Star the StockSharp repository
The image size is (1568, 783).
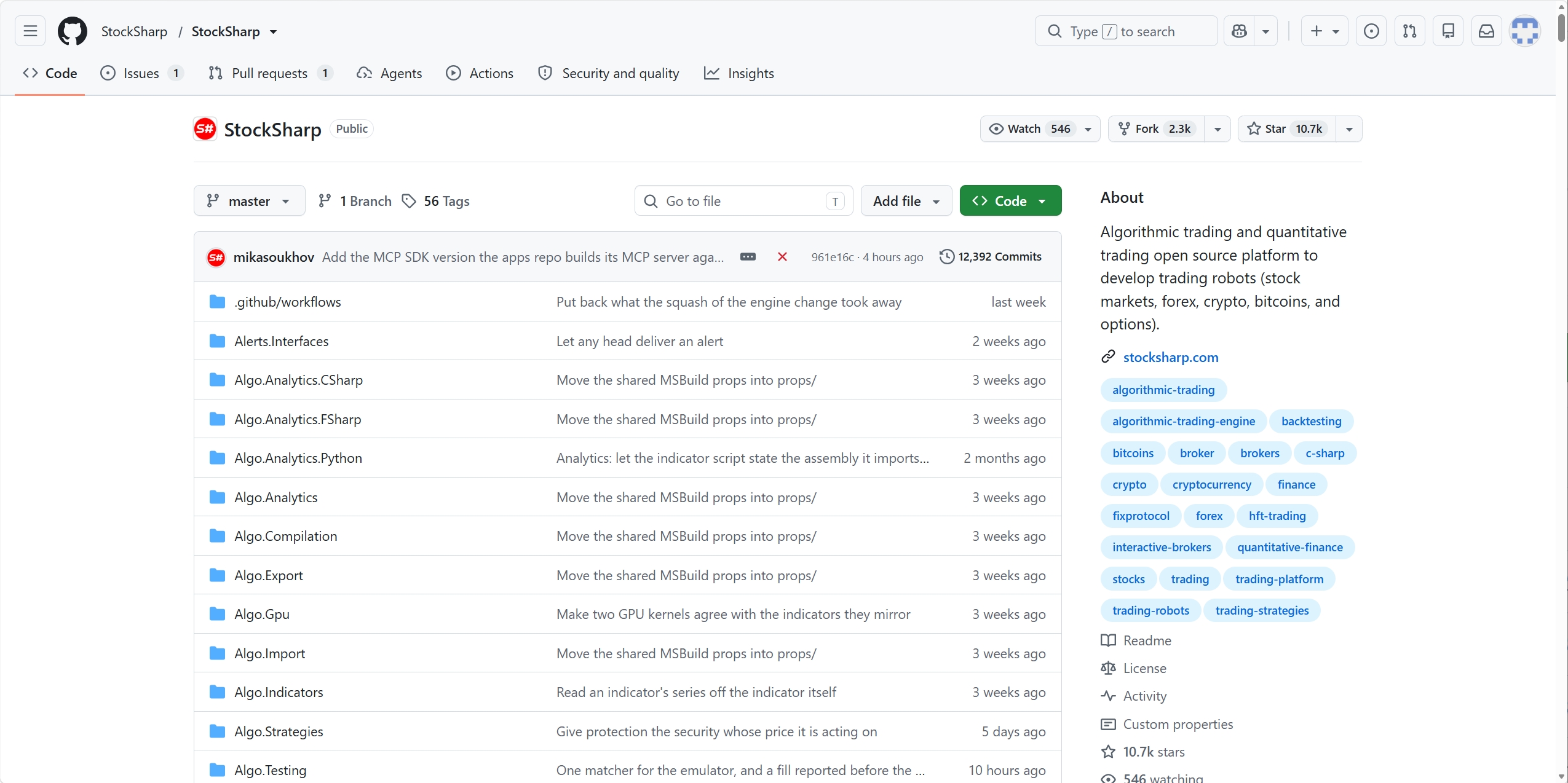(1286, 129)
